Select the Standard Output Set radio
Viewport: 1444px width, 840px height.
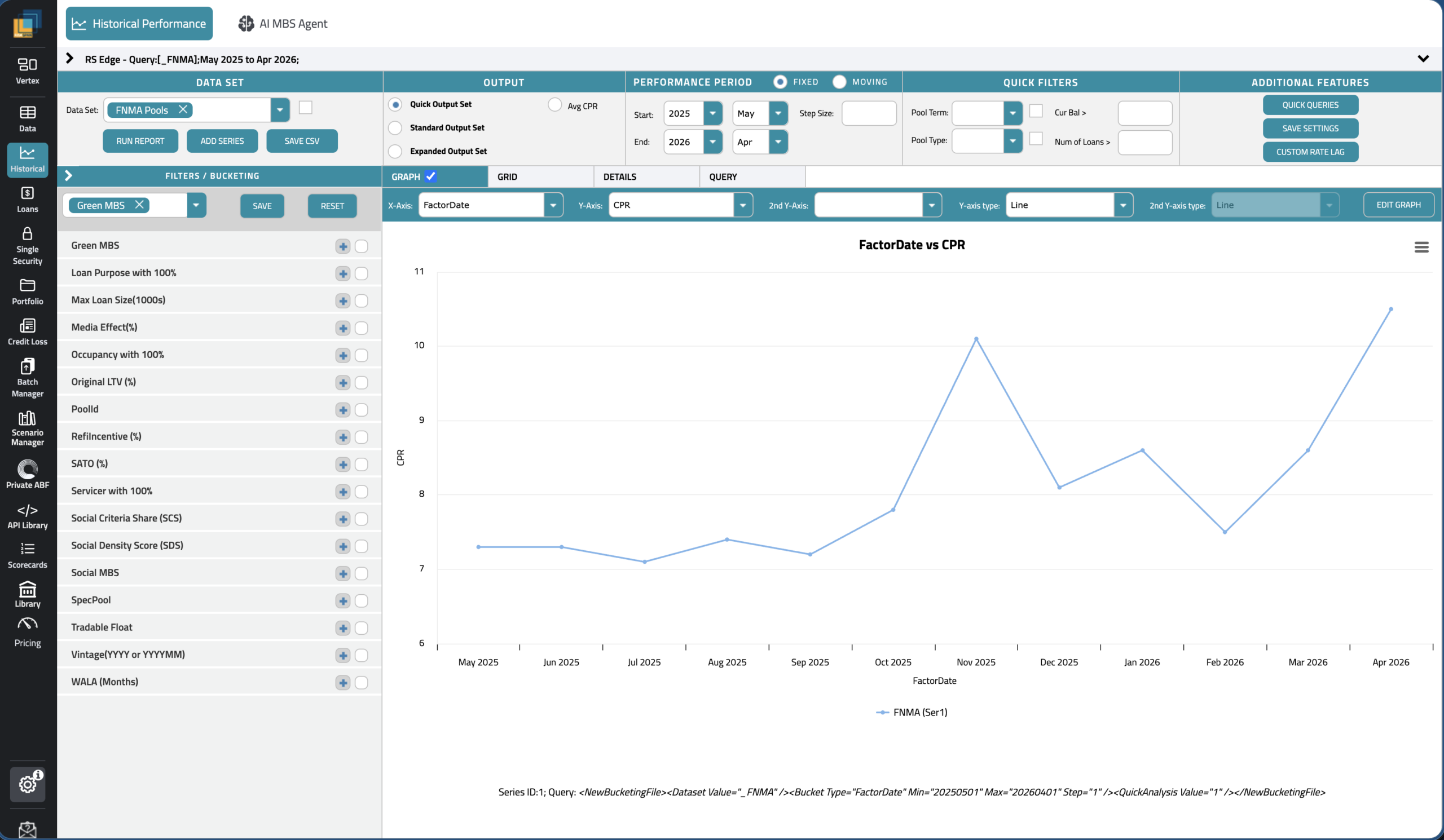point(395,127)
